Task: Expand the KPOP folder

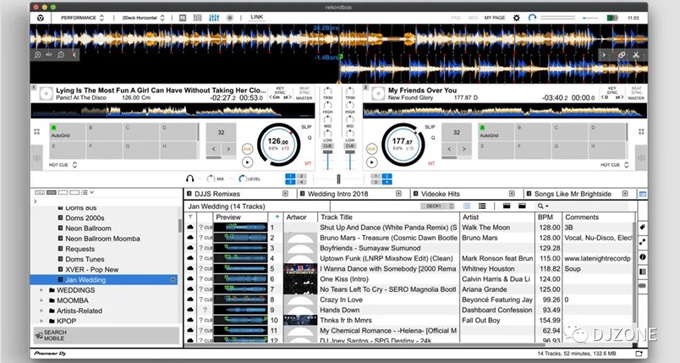Action: (42, 321)
